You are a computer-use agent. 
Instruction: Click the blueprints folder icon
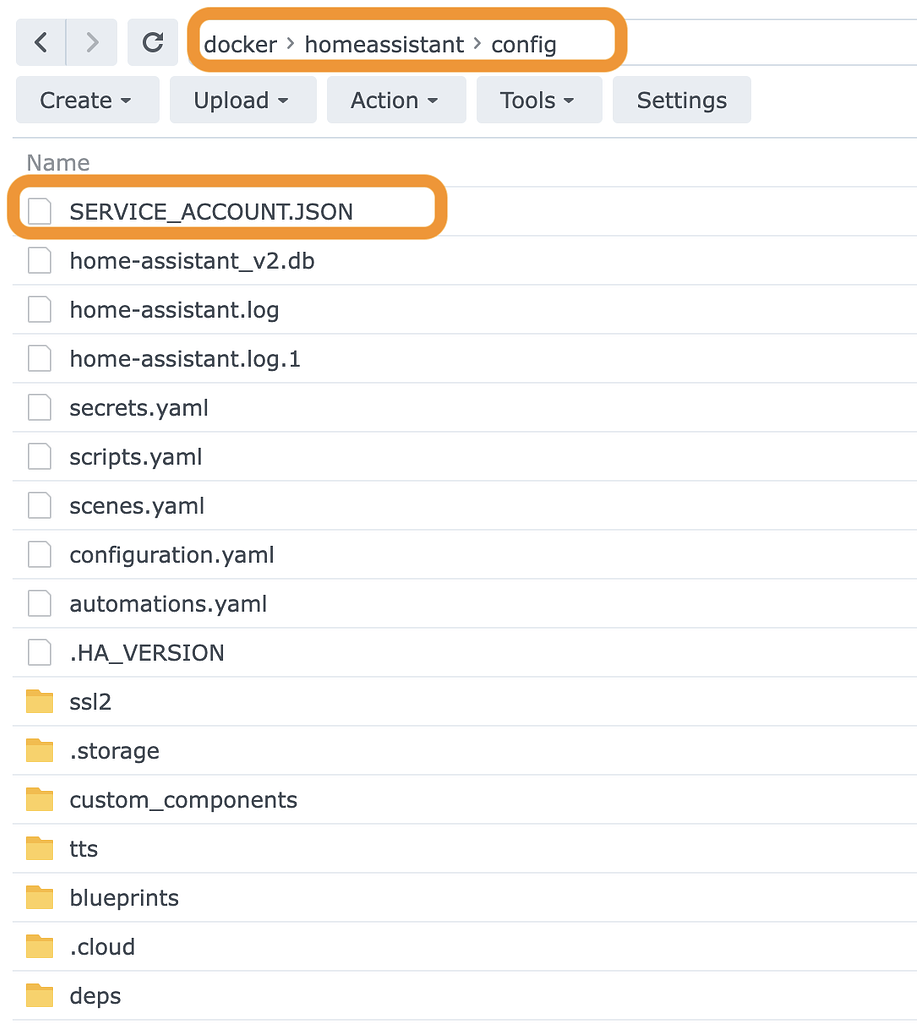pos(40,897)
